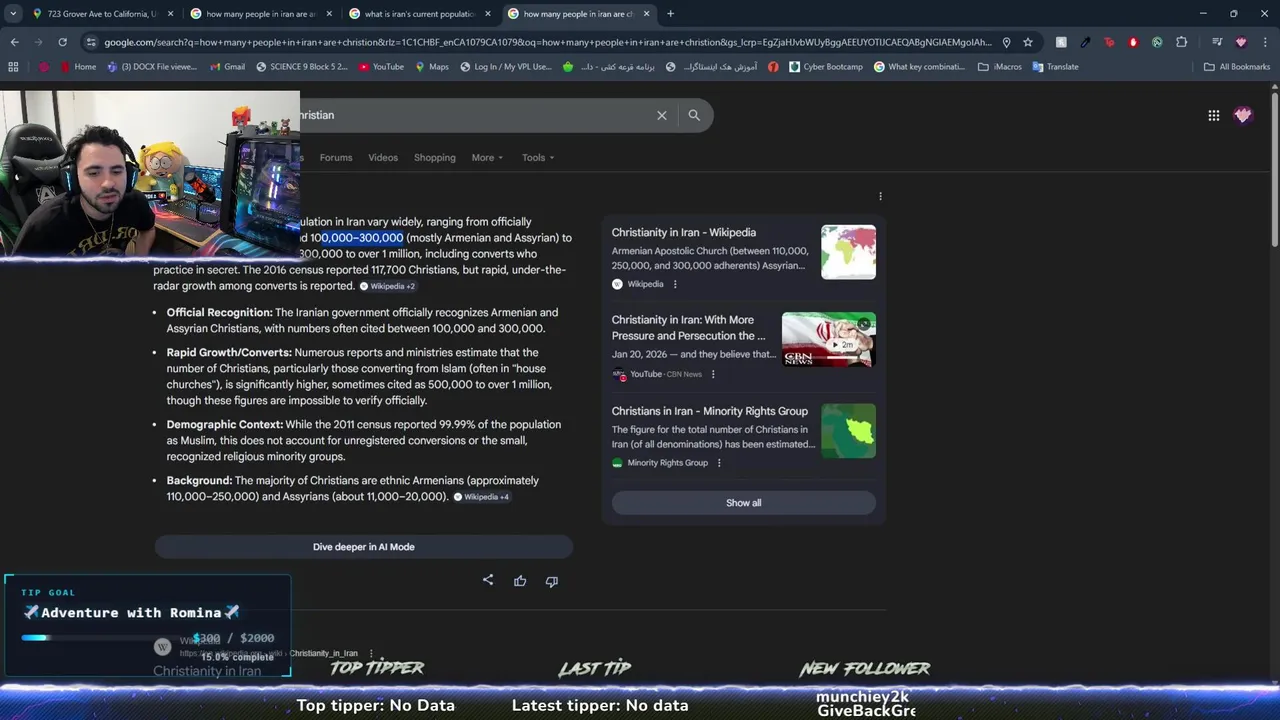Give the AI overview a thumbs down
Viewport: 1280px width, 720px height.
tap(552, 580)
